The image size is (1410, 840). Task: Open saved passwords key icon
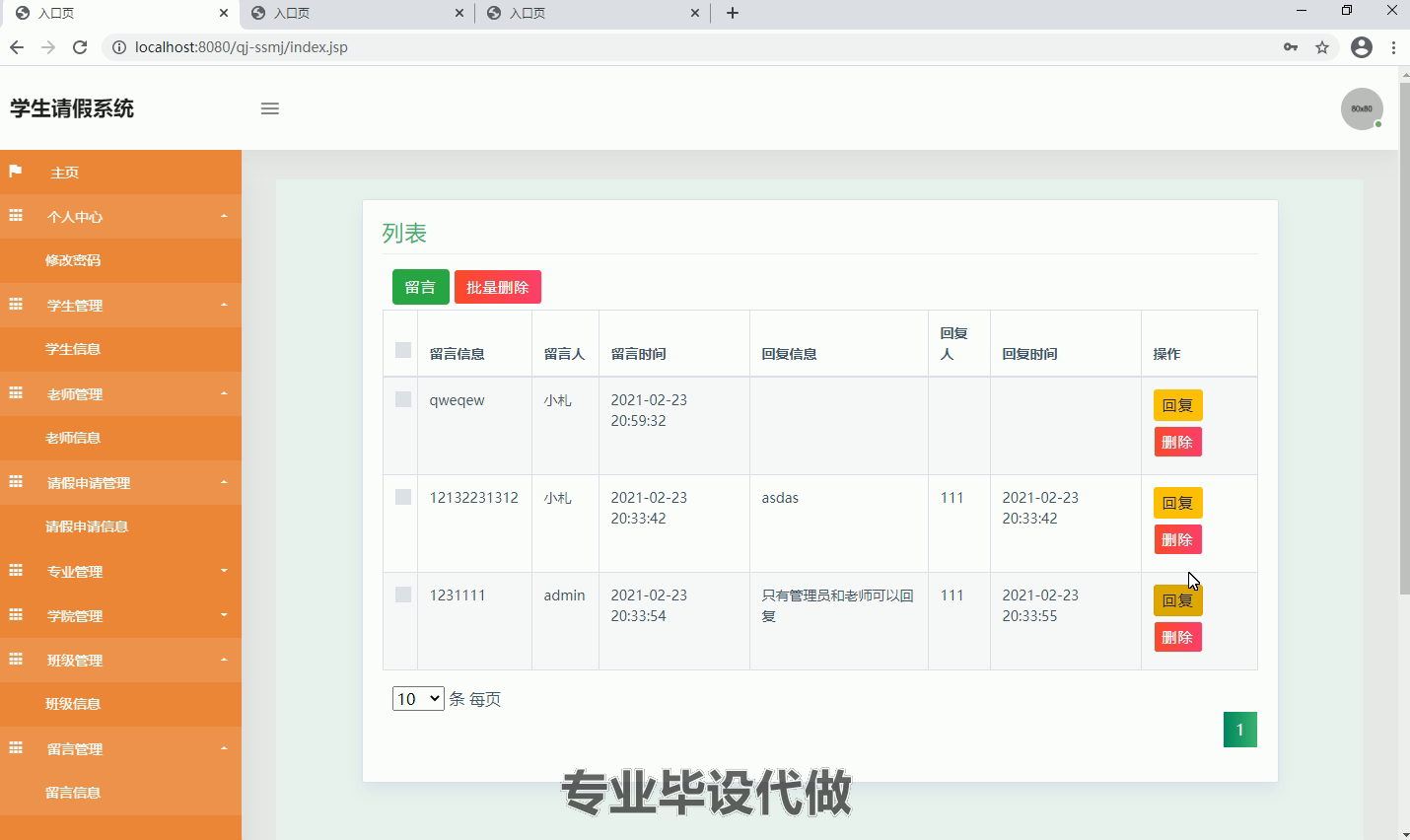pyautogui.click(x=1291, y=47)
